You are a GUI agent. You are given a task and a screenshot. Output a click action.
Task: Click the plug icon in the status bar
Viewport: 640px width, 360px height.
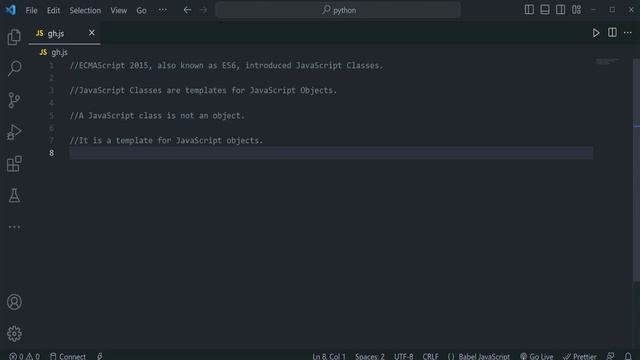[x=100, y=356]
